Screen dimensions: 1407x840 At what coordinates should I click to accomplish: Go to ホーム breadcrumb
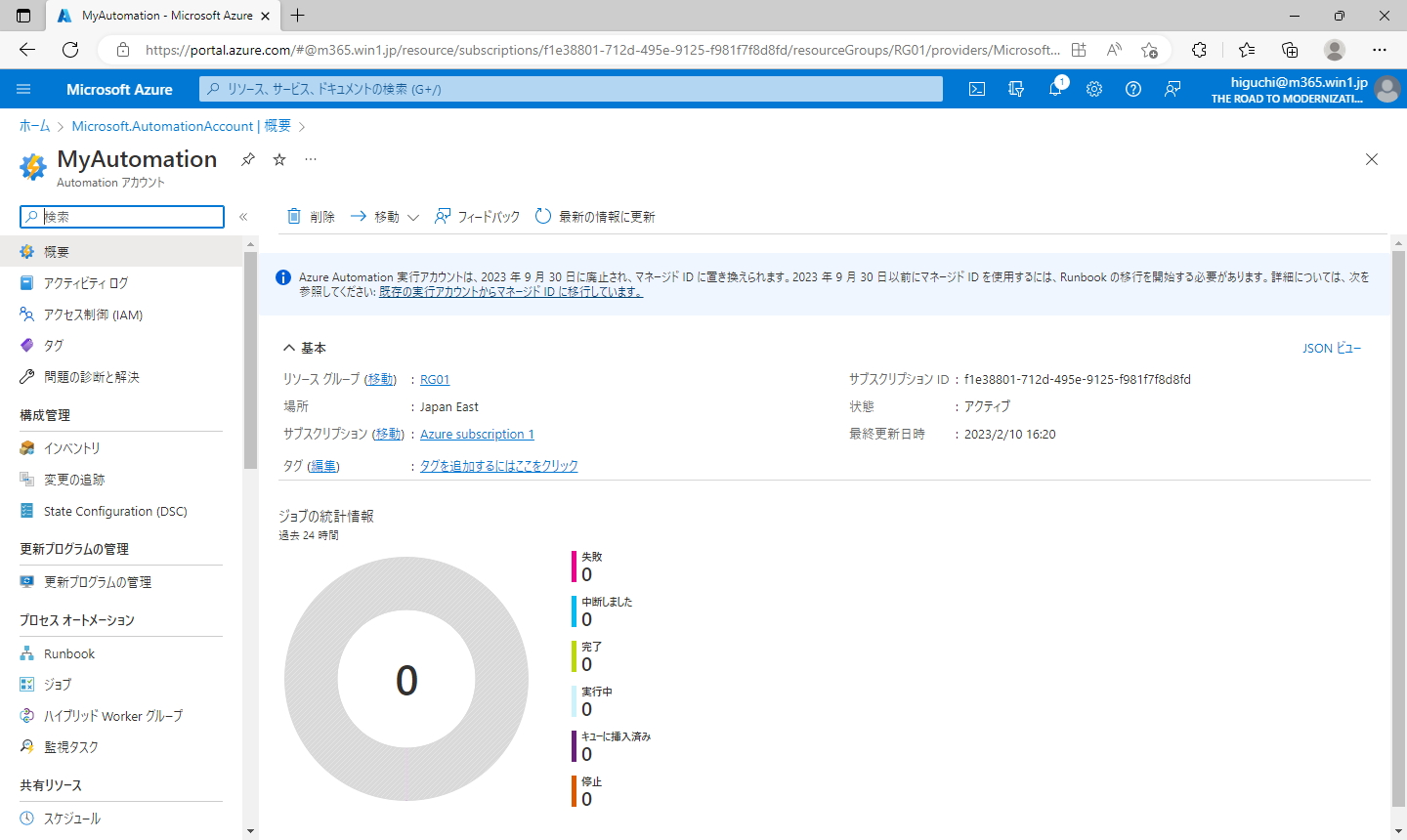click(x=34, y=126)
